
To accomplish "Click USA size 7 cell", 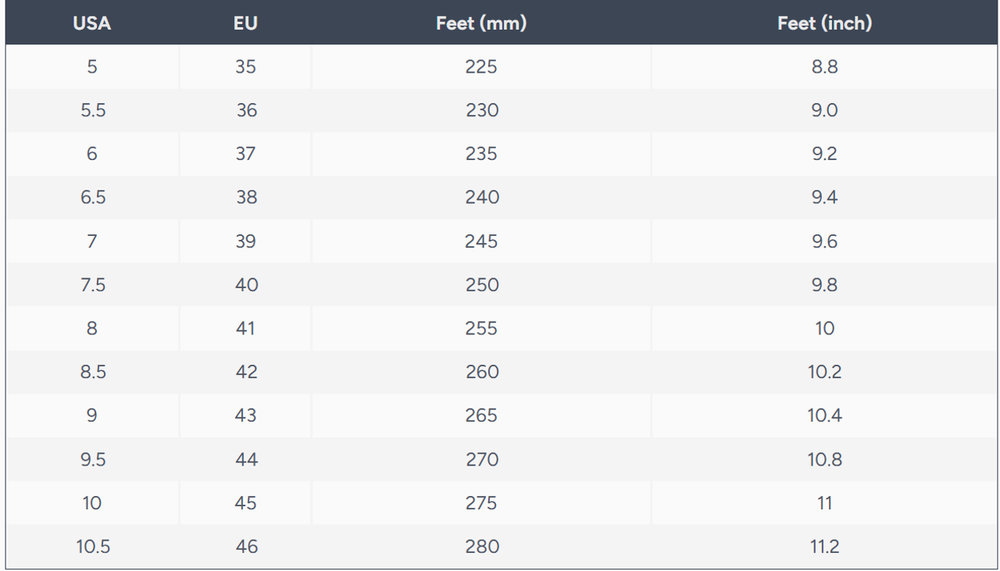I will (x=92, y=241).
